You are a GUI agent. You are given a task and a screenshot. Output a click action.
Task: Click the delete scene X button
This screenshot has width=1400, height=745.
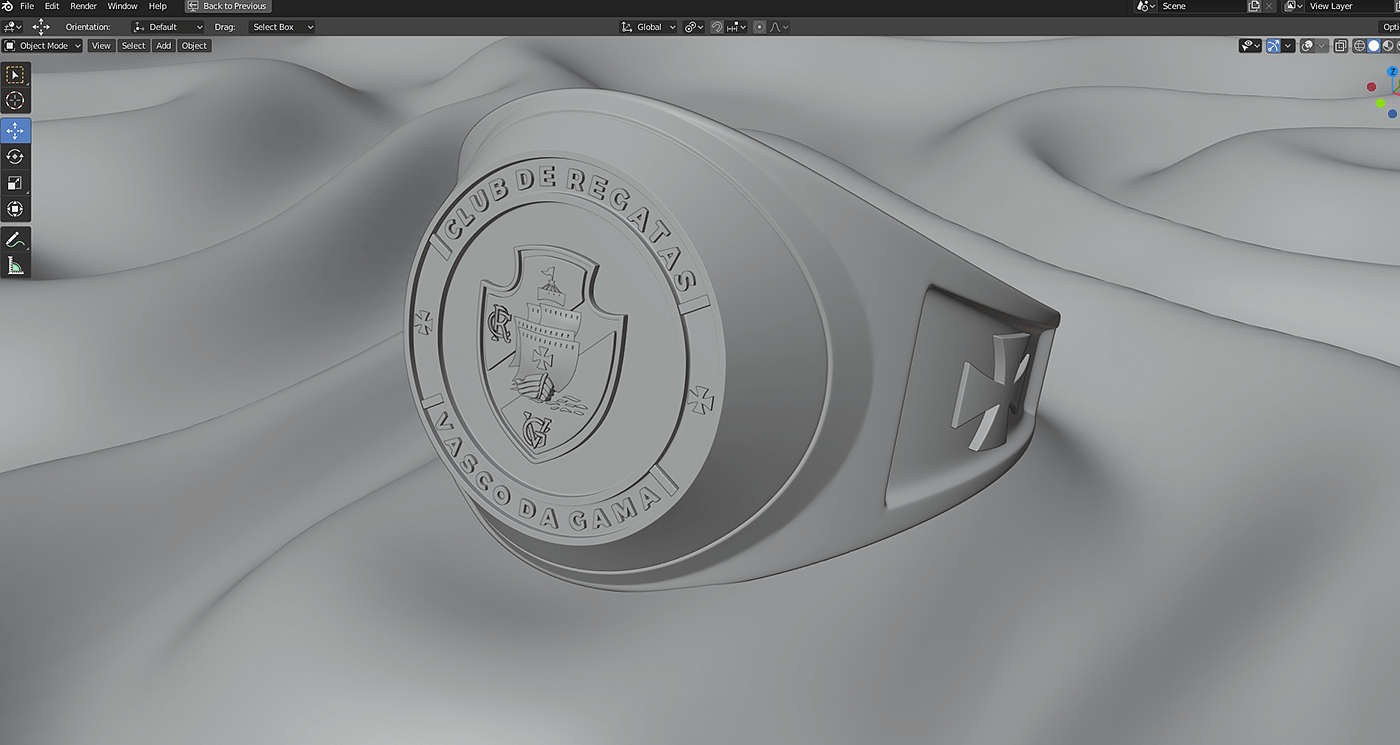pyautogui.click(x=1269, y=6)
